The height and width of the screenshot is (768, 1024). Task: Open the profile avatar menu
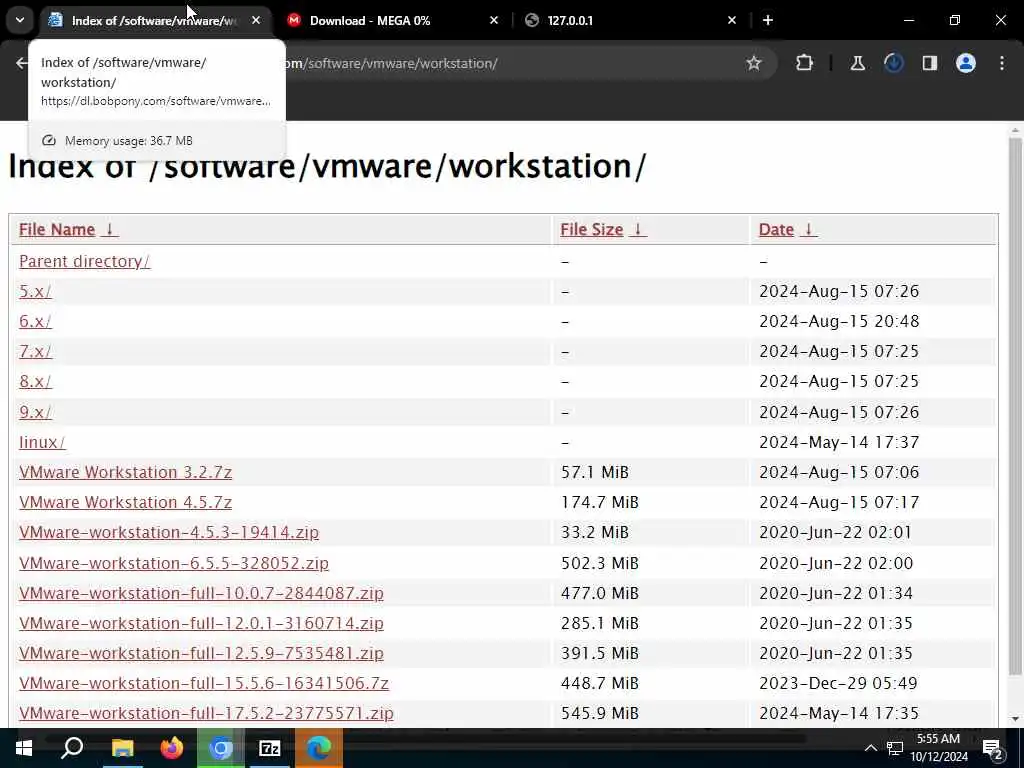click(965, 63)
